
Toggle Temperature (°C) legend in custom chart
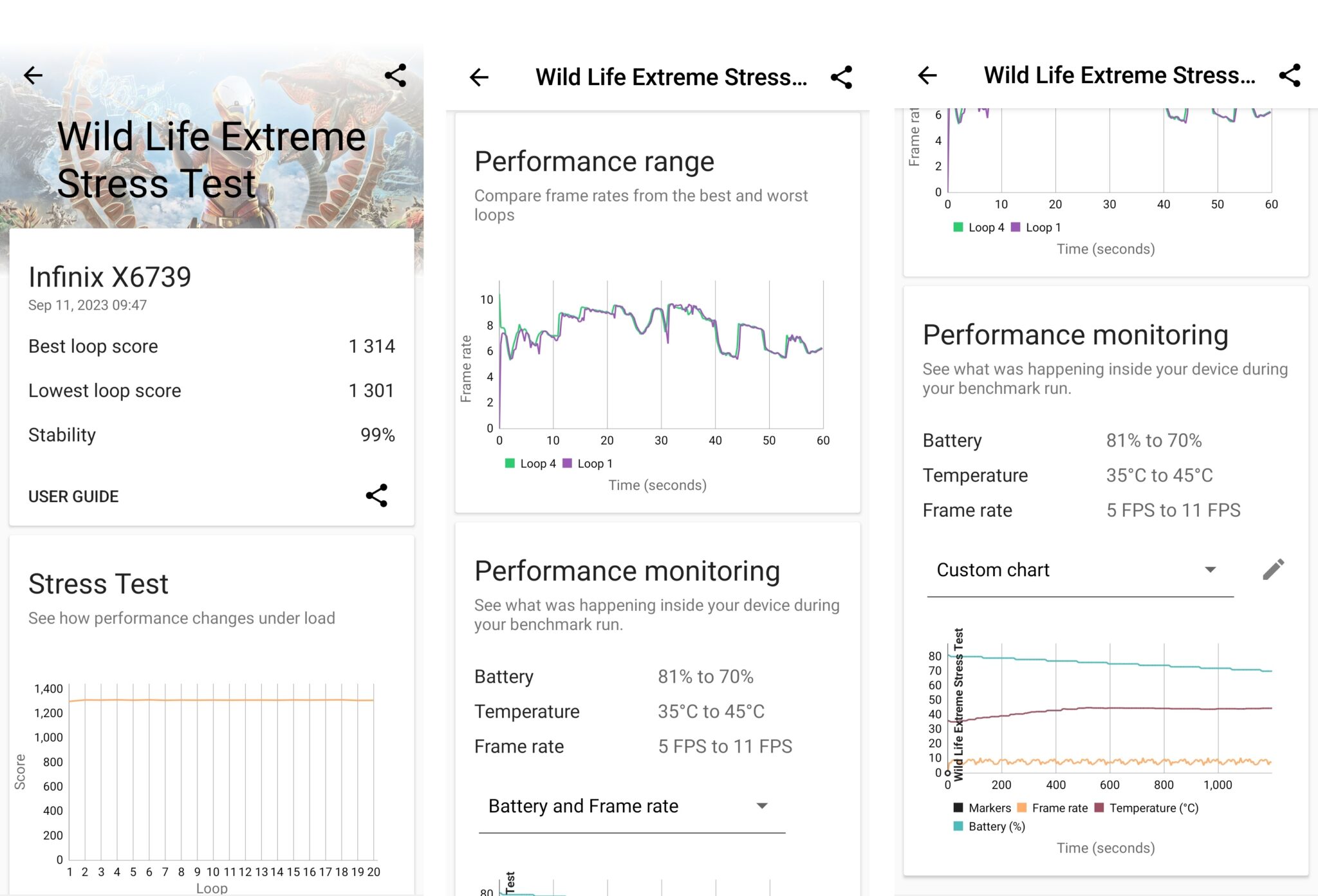[x=1146, y=808]
